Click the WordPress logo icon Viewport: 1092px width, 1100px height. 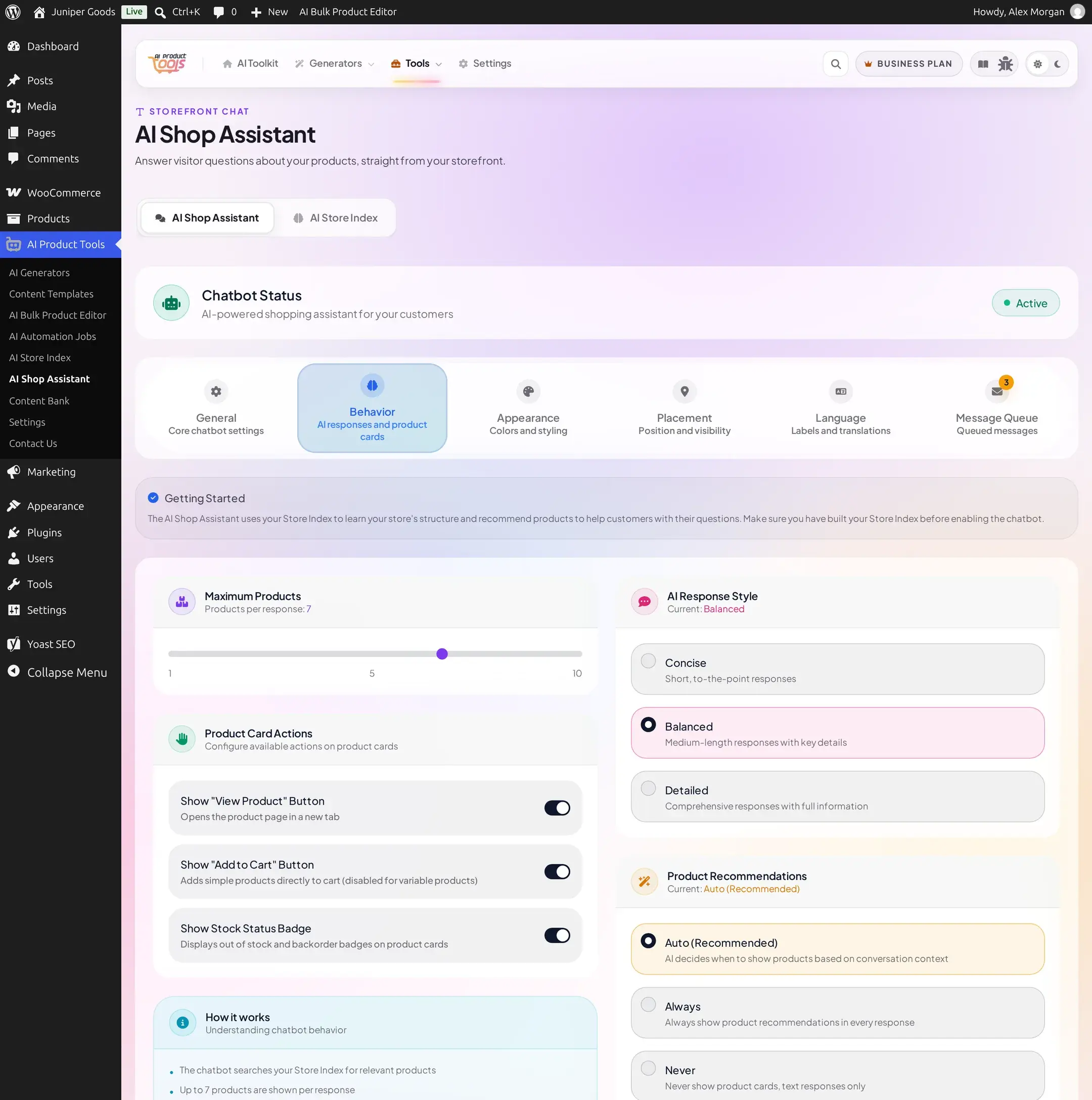point(13,12)
